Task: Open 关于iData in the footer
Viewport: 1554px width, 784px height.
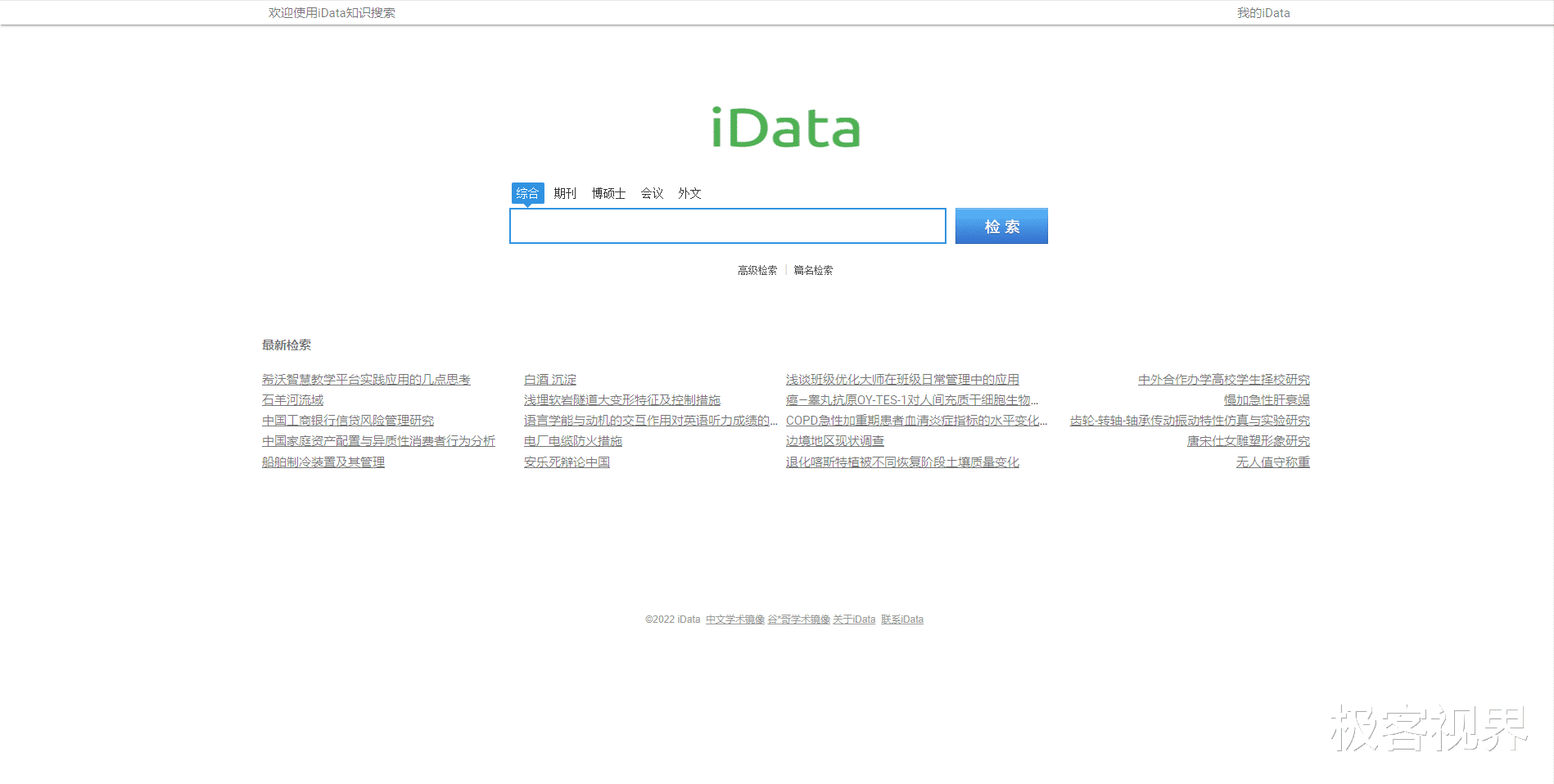Action: tap(853, 620)
